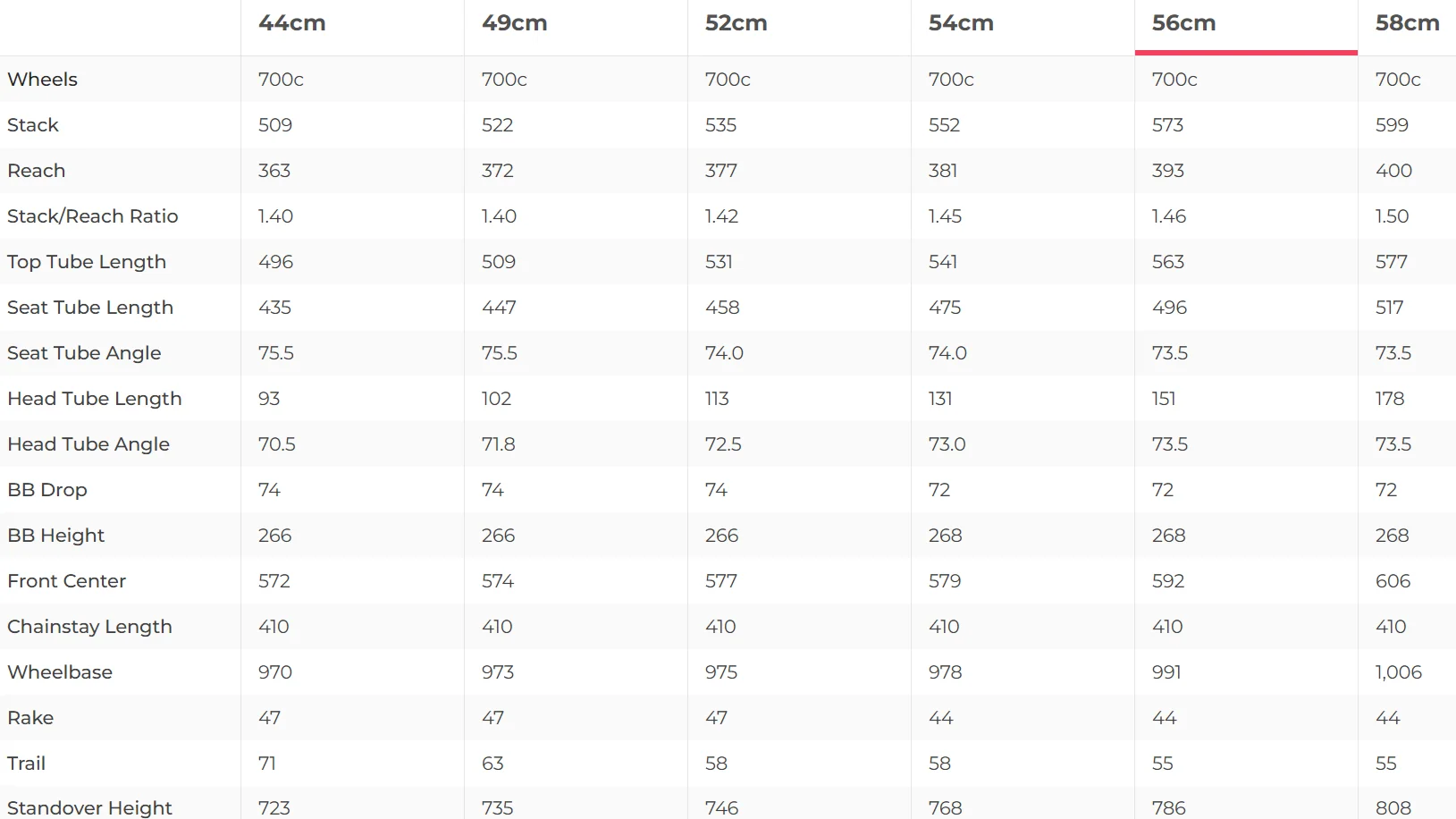Select the 54cm size column header
Image resolution: width=1456 pixels, height=819 pixels.
click(x=961, y=23)
